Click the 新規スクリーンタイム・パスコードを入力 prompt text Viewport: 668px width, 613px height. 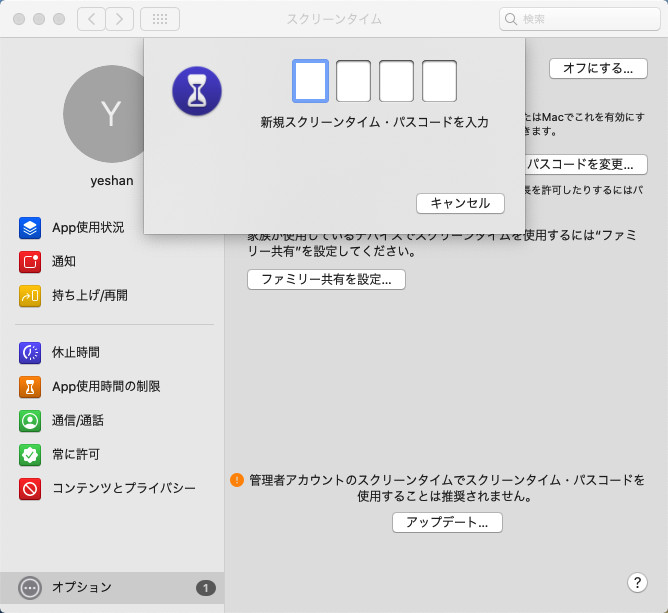click(x=374, y=123)
